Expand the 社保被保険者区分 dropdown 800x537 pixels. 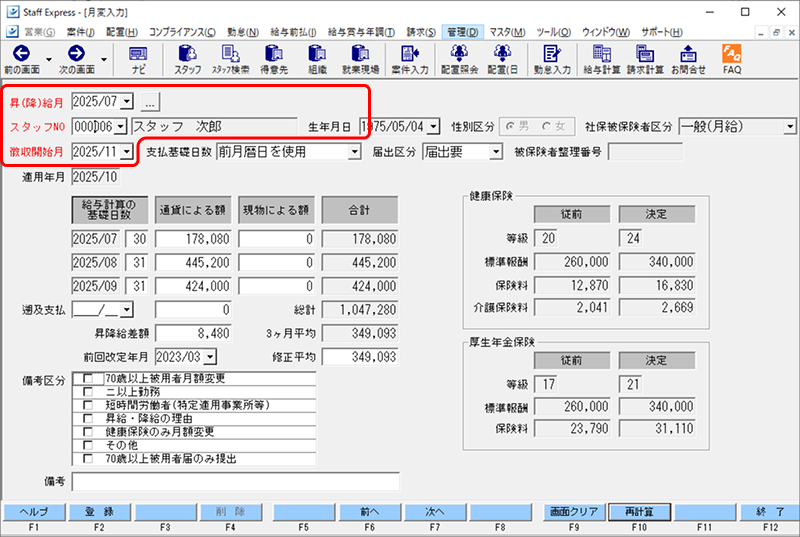(790, 126)
